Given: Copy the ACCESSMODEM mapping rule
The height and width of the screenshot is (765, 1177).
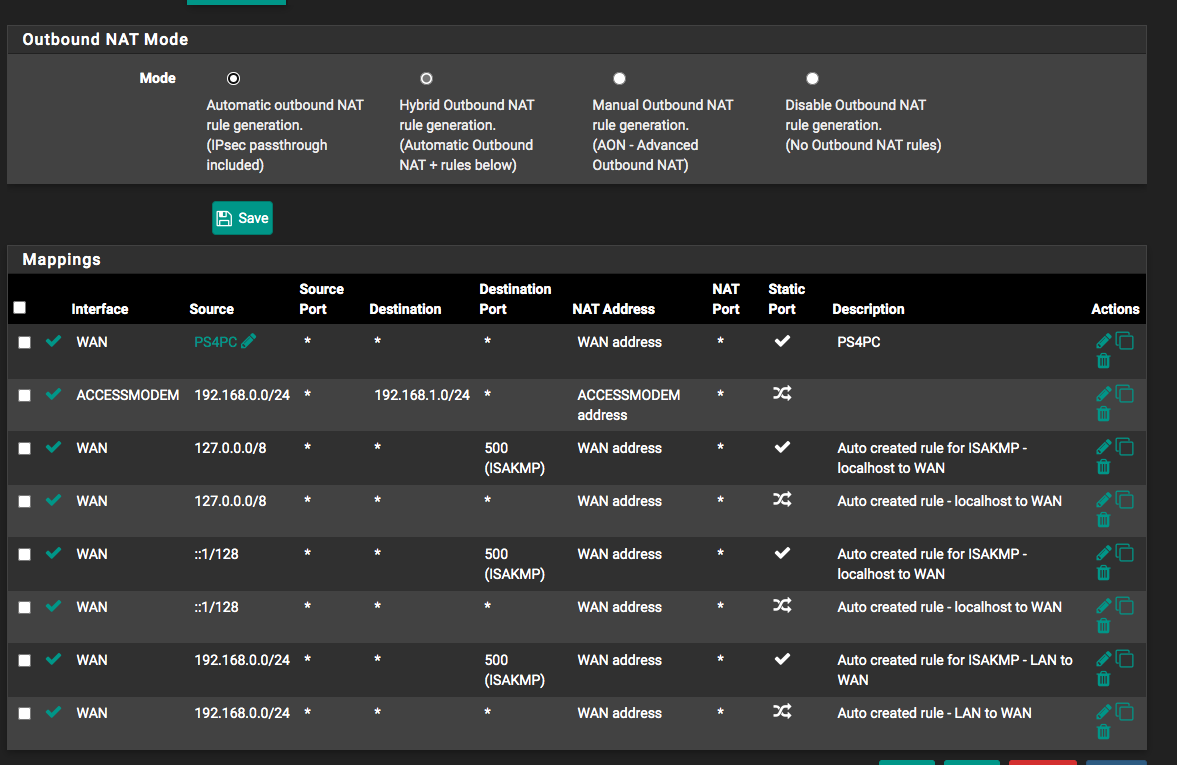Looking at the screenshot, I should pyautogui.click(x=1124, y=394).
